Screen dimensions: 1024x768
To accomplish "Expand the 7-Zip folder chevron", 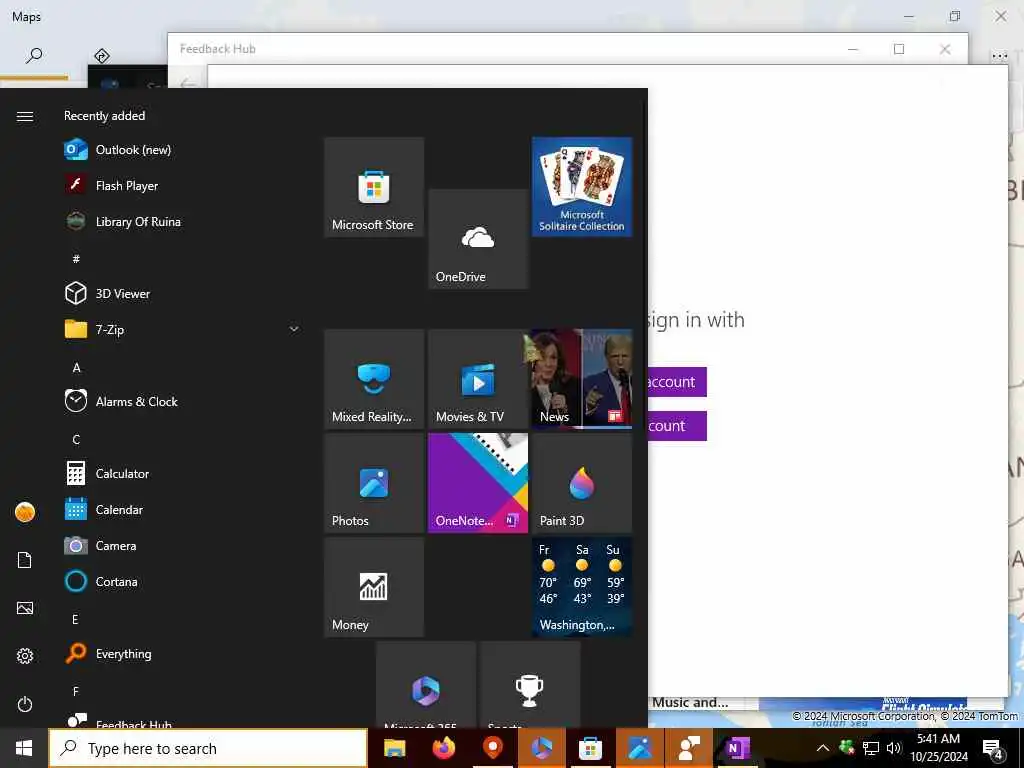I will pos(294,329).
